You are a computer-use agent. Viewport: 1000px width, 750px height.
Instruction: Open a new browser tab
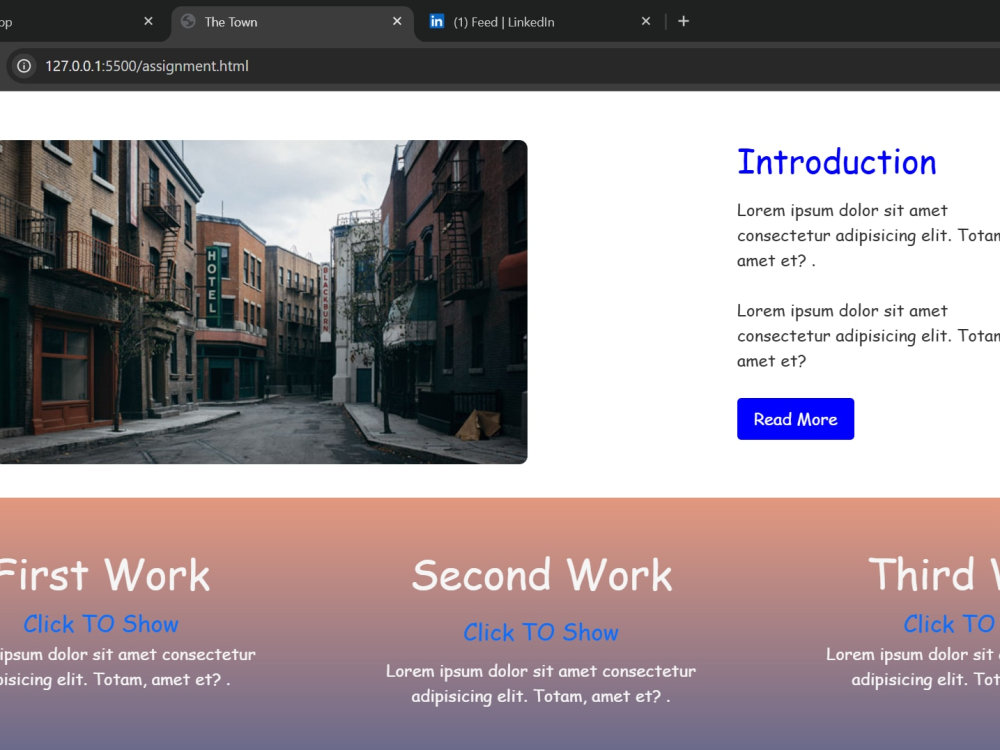tap(683, 22)
